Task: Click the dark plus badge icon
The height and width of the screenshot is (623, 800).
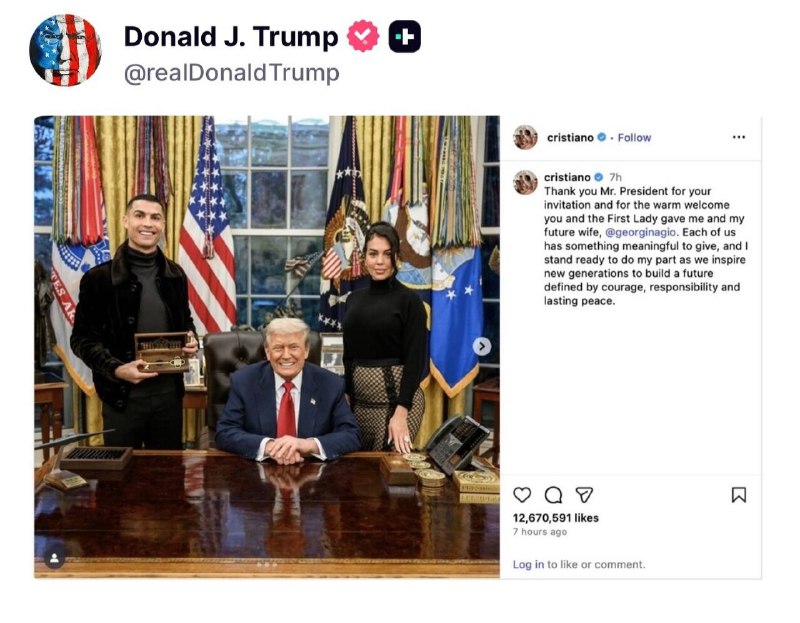Action: (405, 36)
